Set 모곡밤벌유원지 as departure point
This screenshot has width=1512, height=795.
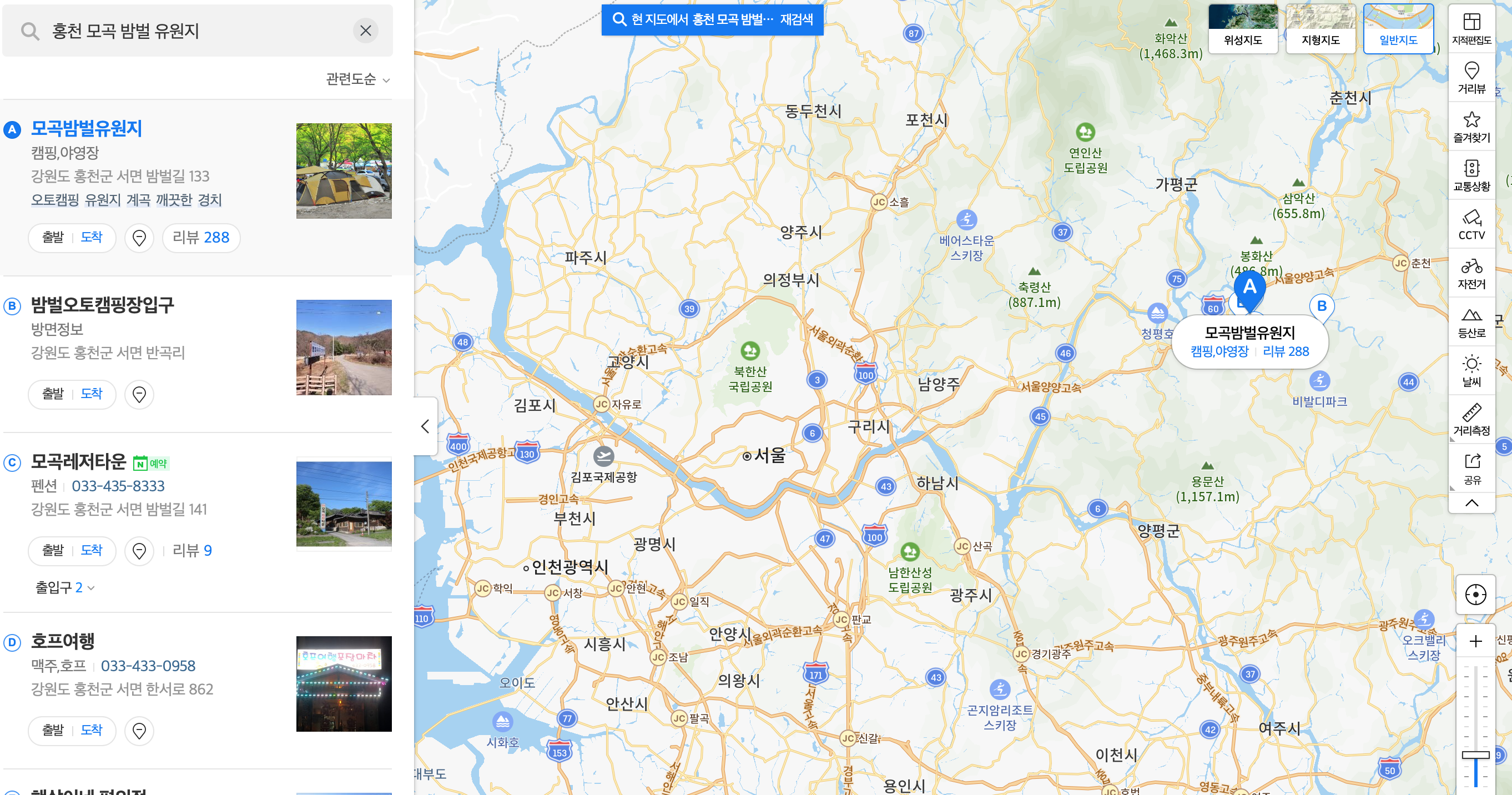(x=53, y=237)
